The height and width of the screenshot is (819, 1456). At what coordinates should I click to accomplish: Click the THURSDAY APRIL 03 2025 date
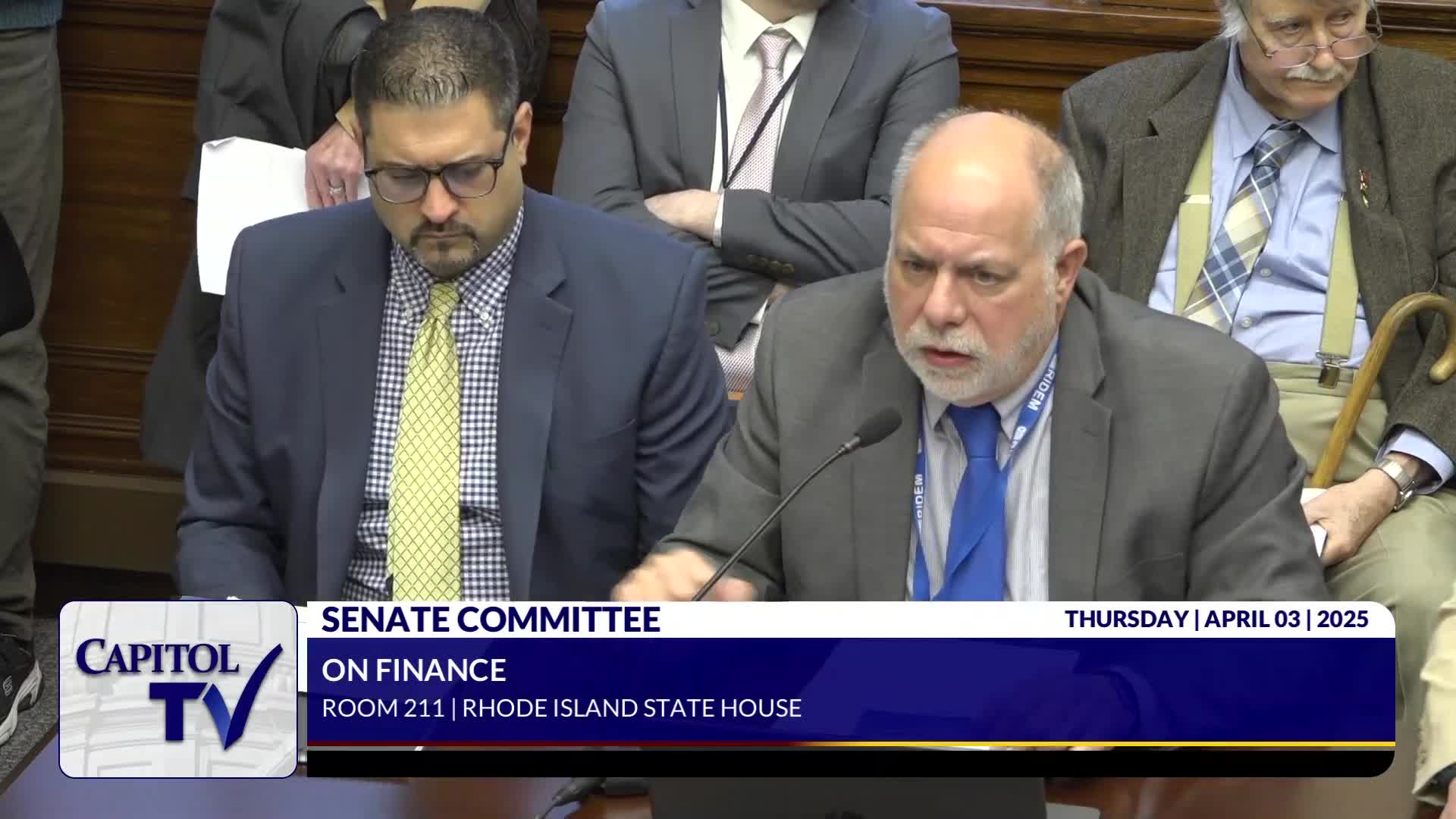tap(1216, 620)
